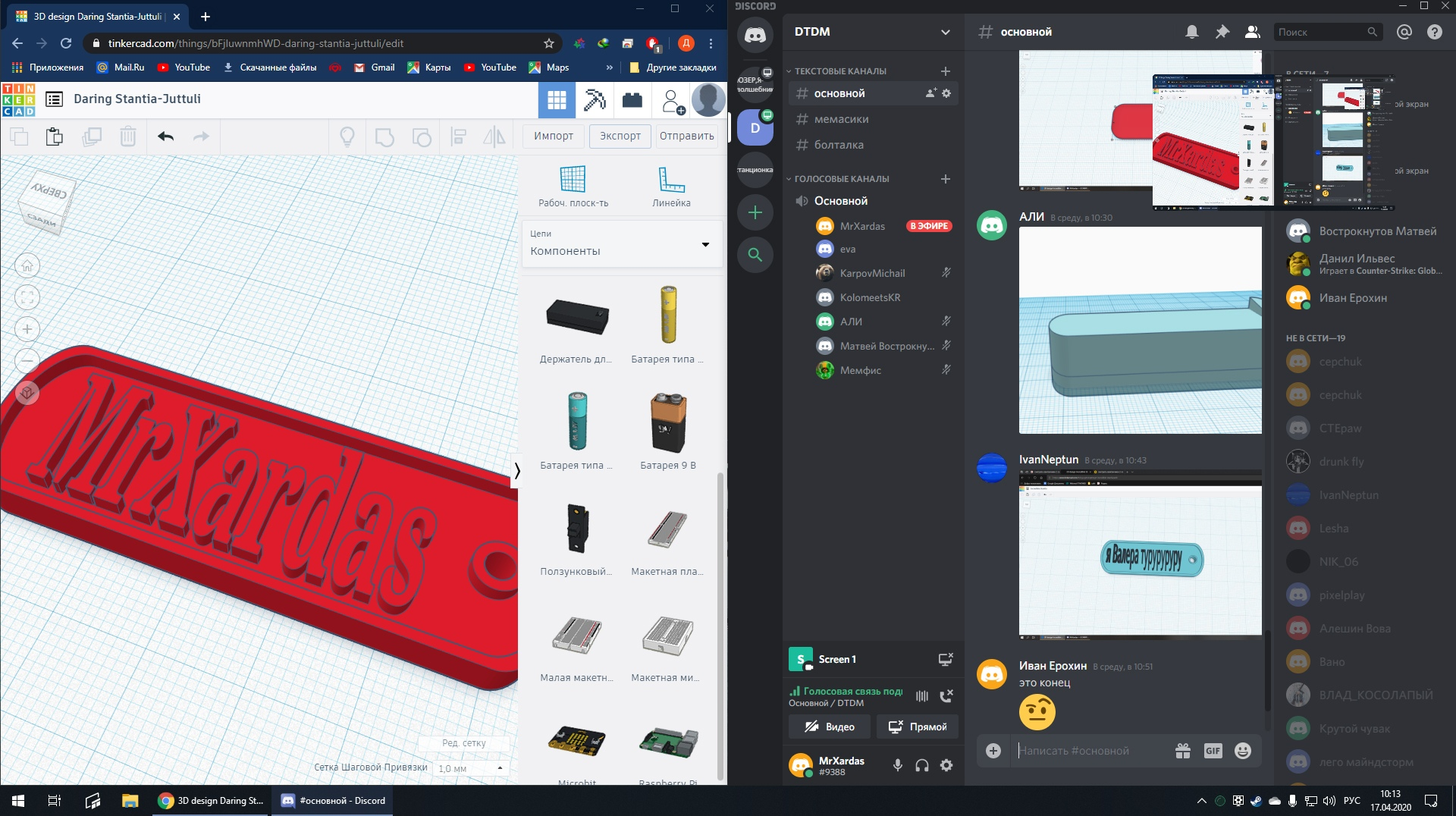Open new Chrome tab
Screen dimensions: 1456x816
[x=205, y=16]
